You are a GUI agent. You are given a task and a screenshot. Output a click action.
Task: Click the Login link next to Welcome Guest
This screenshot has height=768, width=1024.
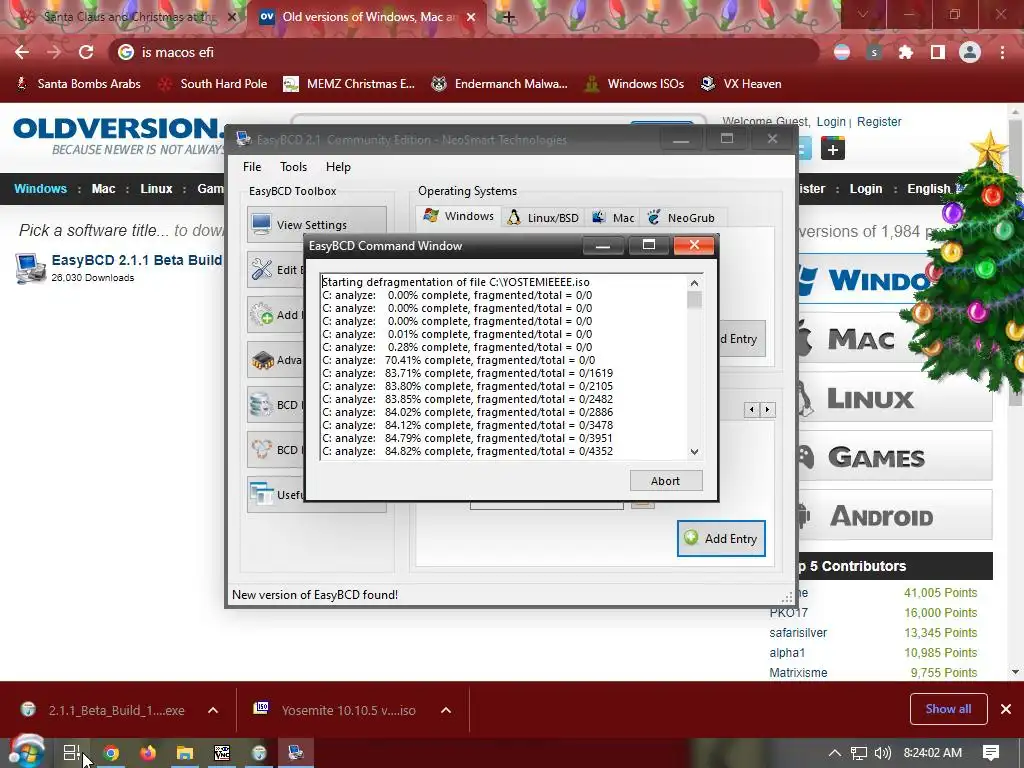[831, 121]
